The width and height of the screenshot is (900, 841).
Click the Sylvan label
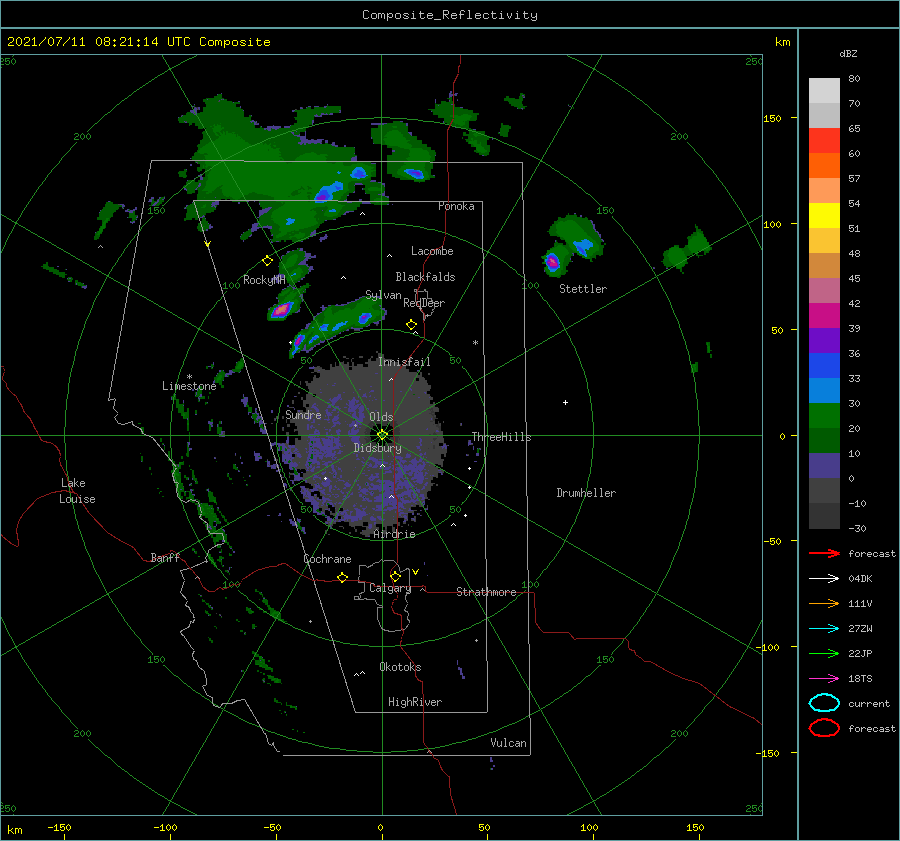click(383, 295)
